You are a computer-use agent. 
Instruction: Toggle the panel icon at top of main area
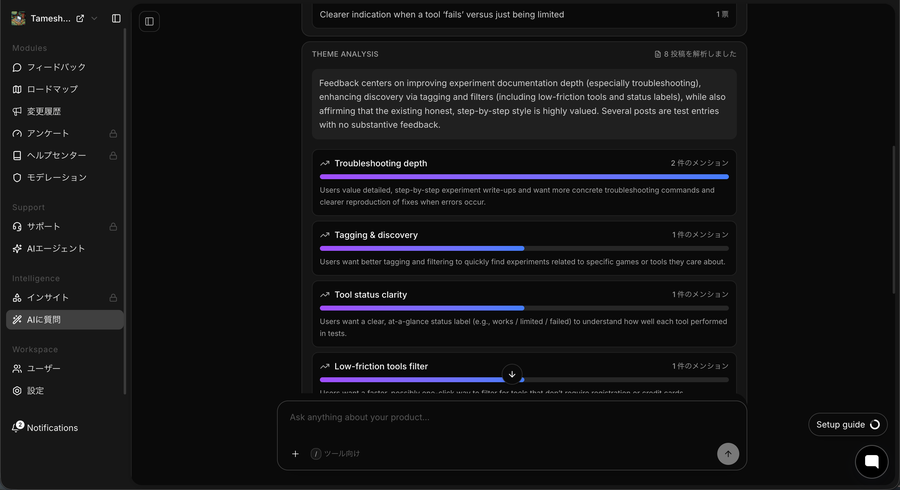coord(149,21)
